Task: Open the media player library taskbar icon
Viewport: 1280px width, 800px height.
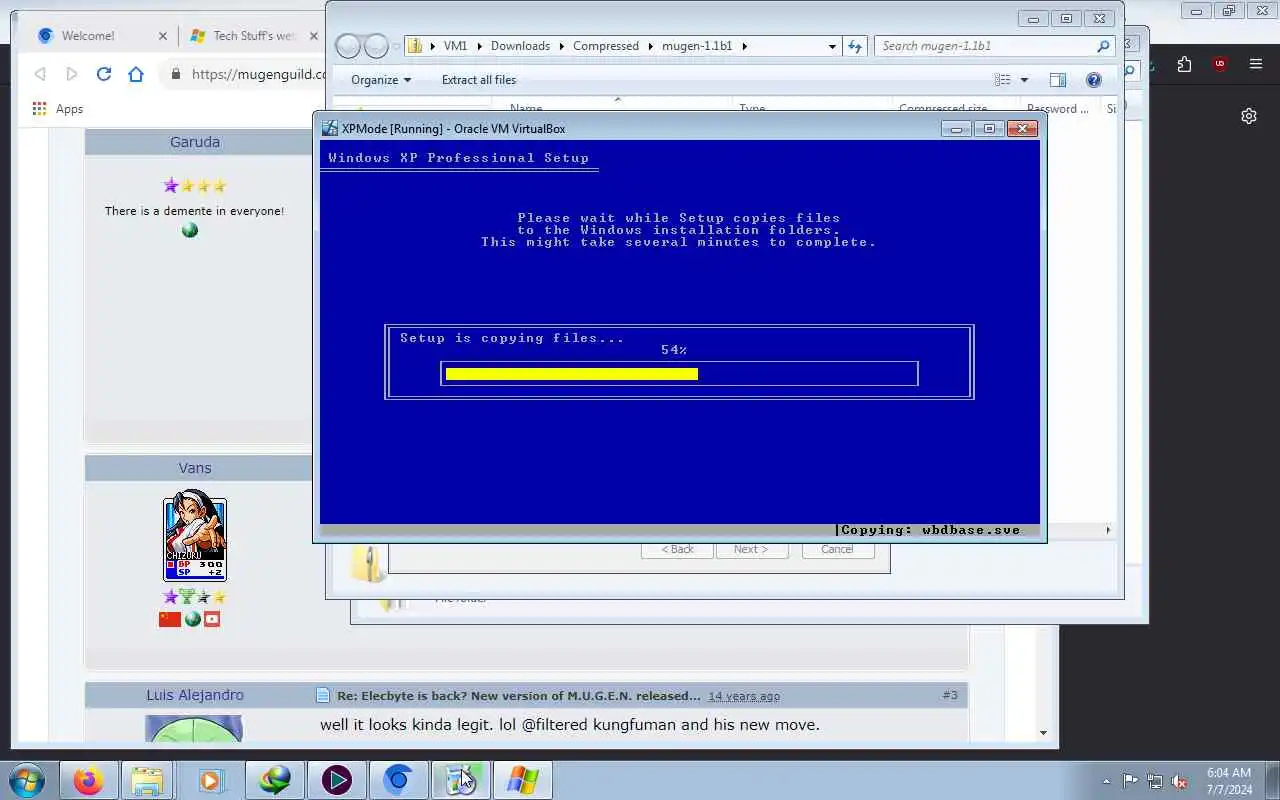Action: (x=211, y=780)
